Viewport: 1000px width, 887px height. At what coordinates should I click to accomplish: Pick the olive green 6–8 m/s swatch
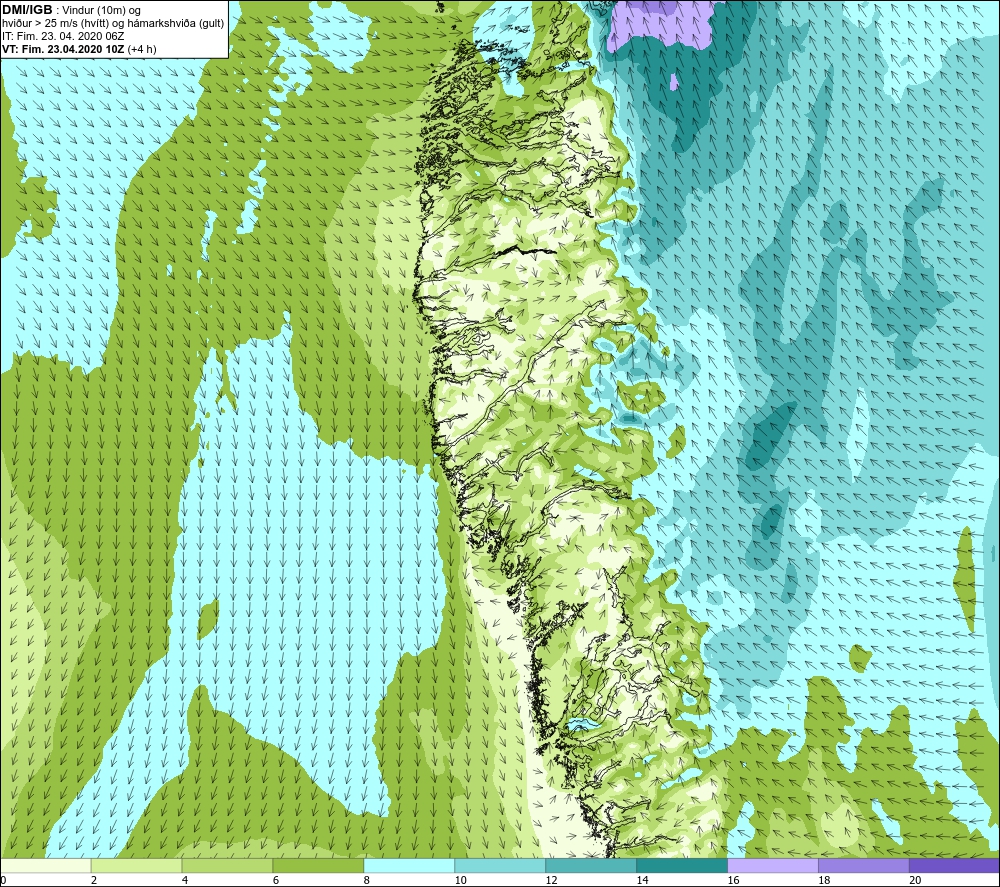(x=318, y=865)
